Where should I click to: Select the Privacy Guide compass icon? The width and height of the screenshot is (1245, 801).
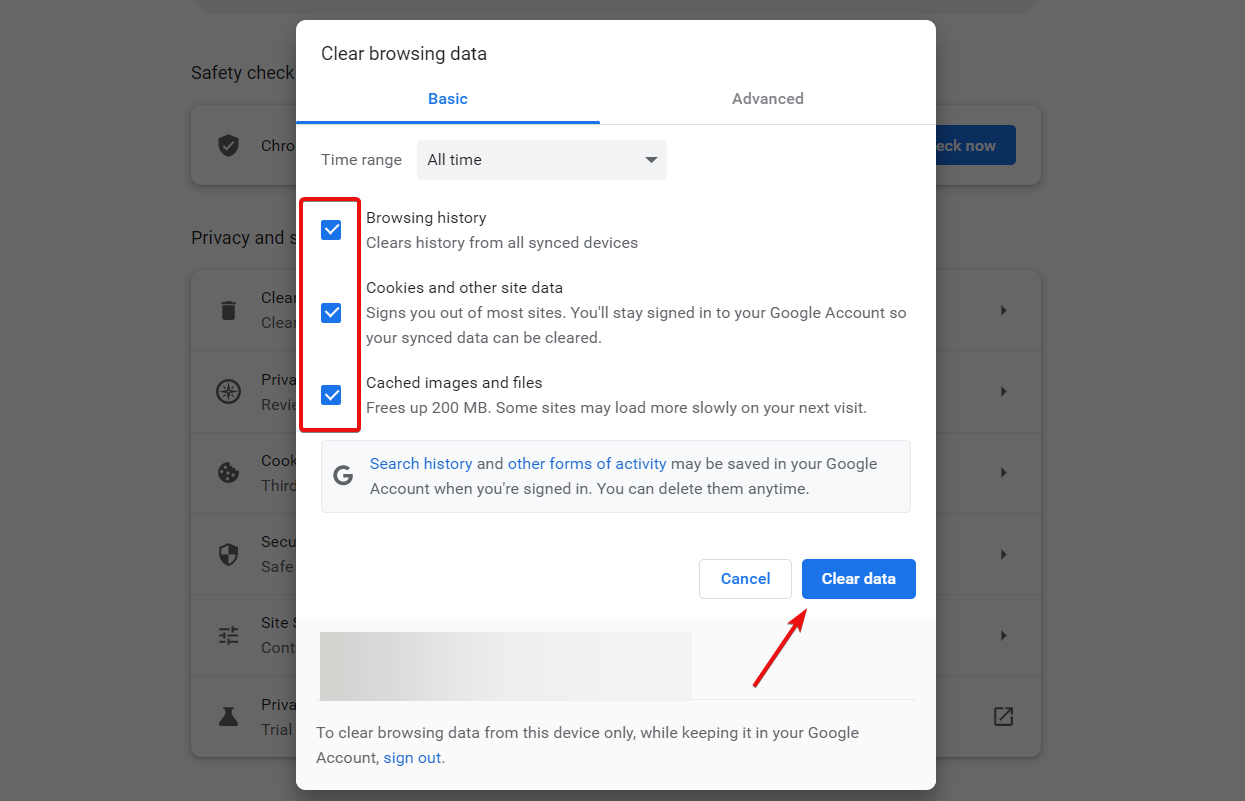(x=228, y=391)
